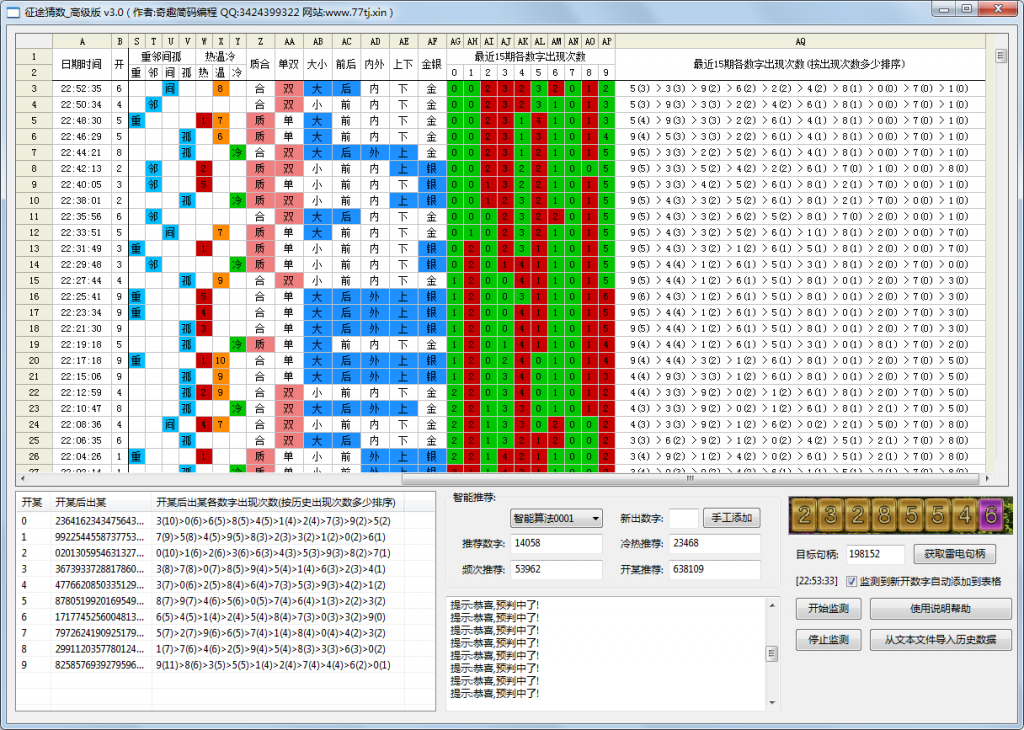Viewport: 1024px width, 730px height.
Task: Click the 最近15期各数字出现次数 header cell
Action: [530, 56]
